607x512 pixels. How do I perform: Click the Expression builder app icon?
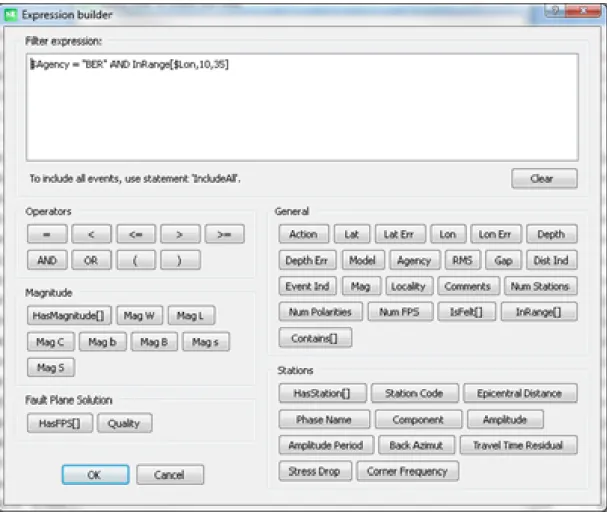pos(11,15)
